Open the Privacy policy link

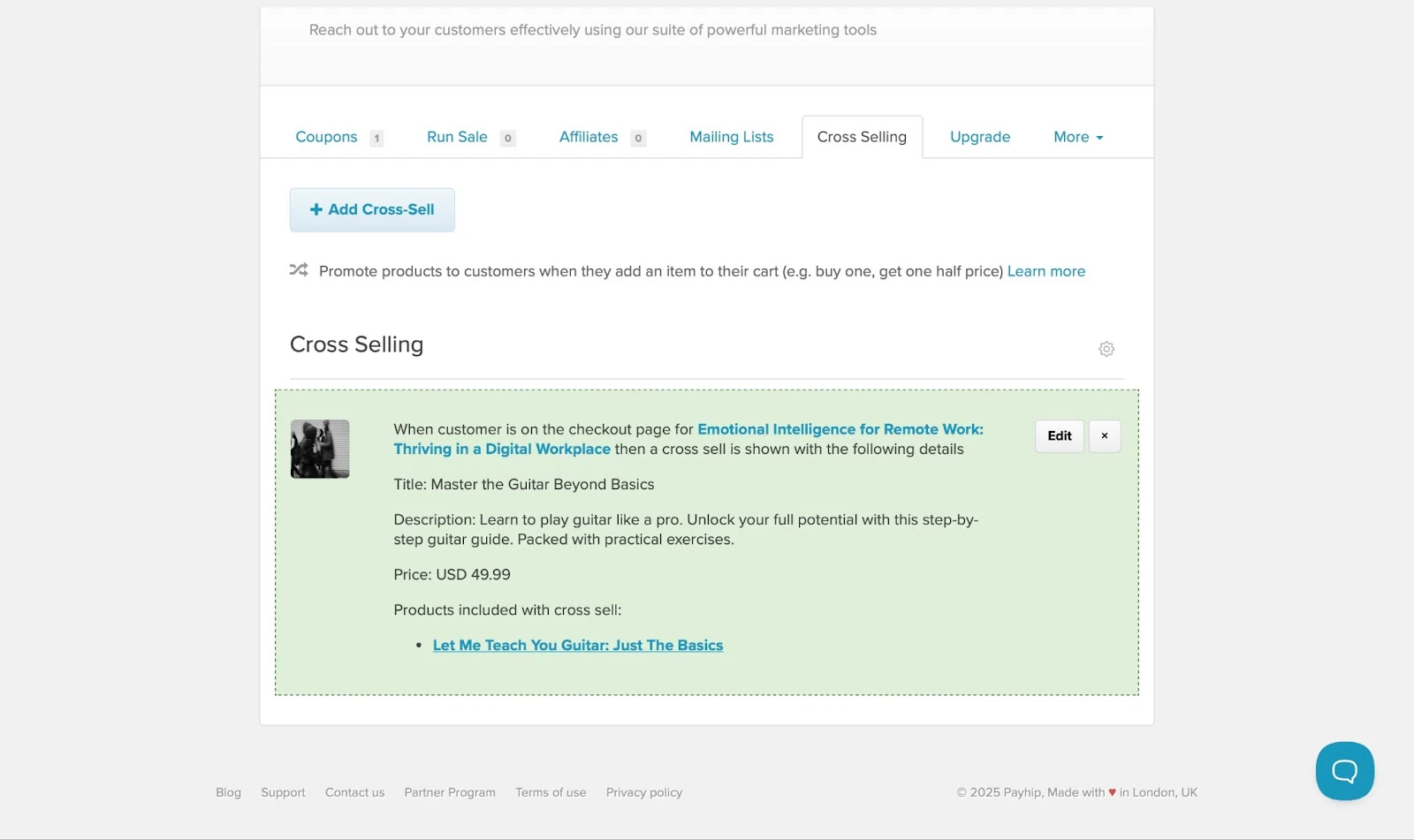(644, 792)
